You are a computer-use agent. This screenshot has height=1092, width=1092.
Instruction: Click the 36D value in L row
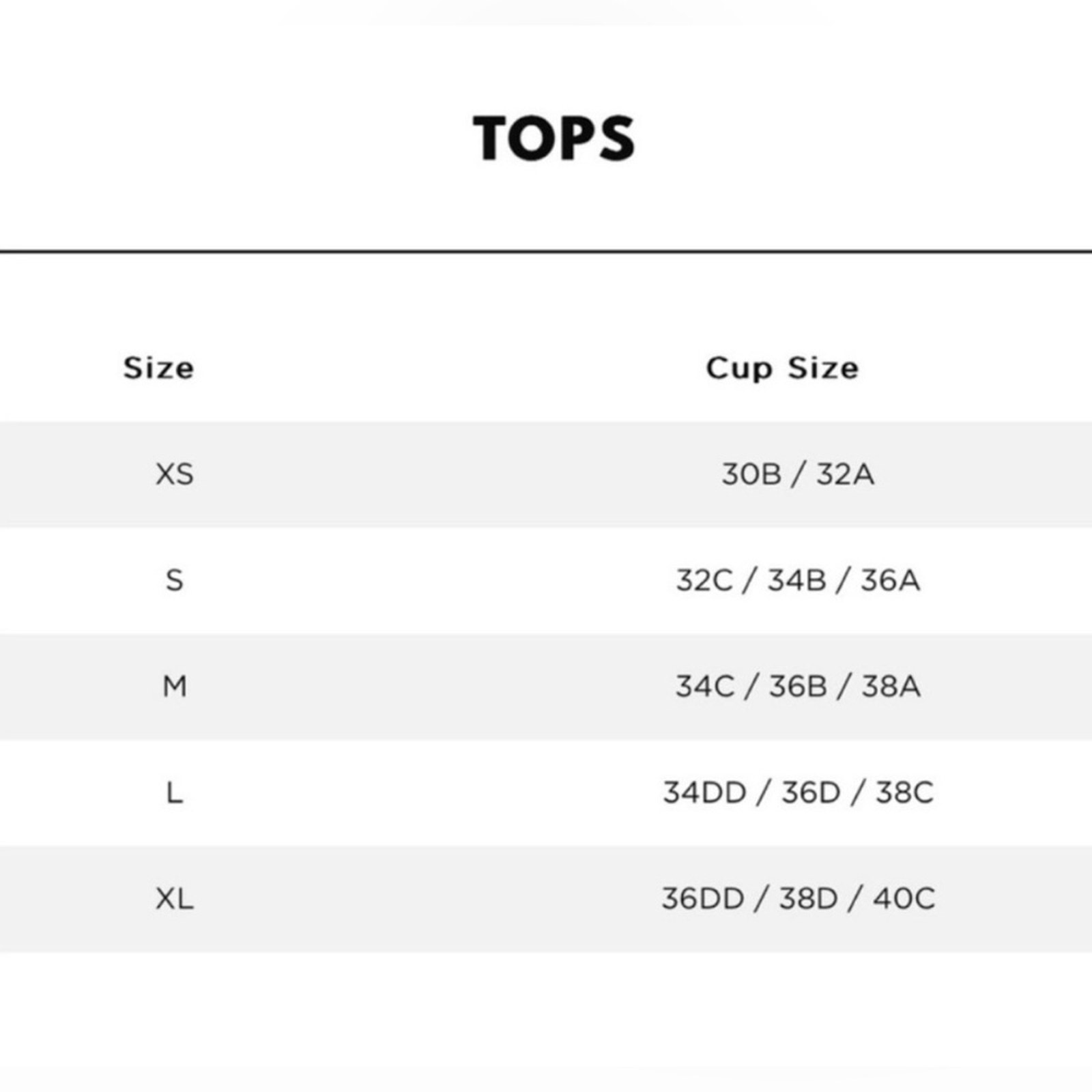tap(811, 792)
